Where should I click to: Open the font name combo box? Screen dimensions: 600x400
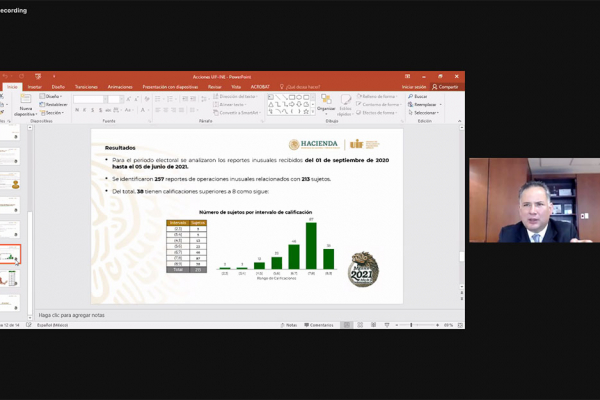tap(90, 100)
